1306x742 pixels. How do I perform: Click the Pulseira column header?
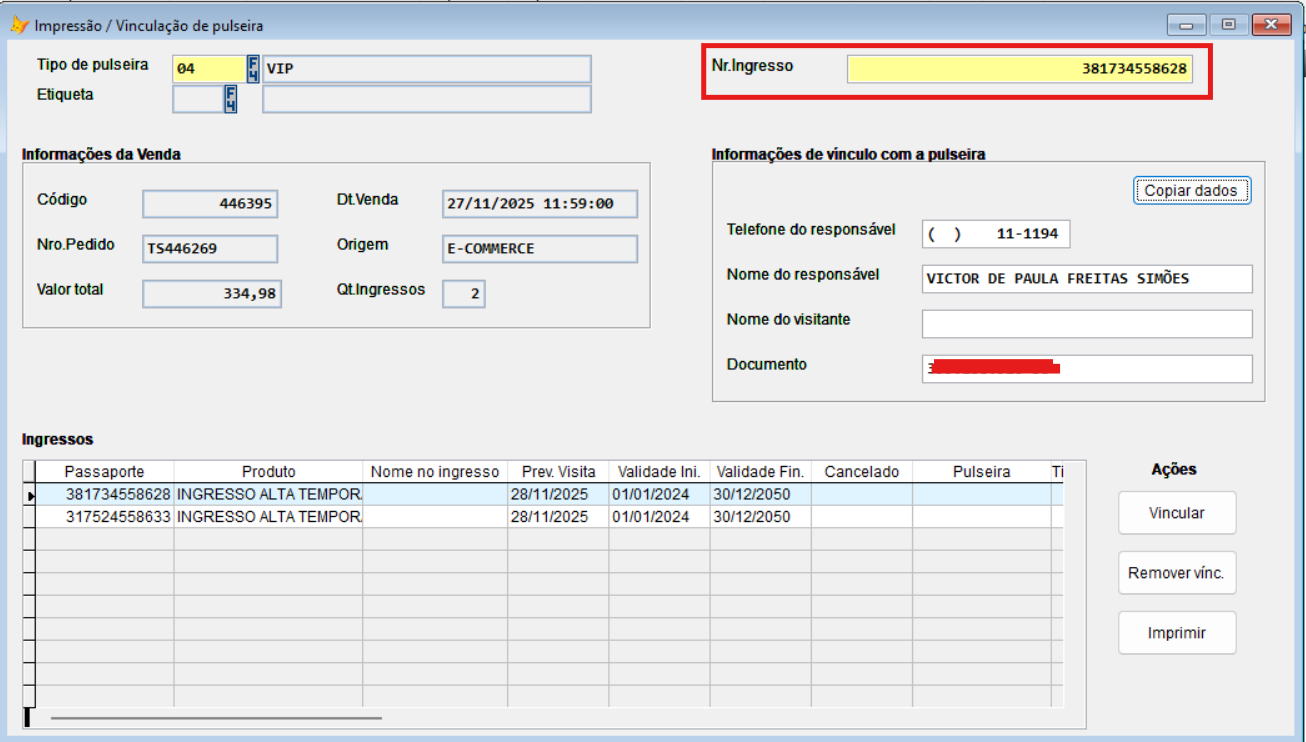pos(980,471)
